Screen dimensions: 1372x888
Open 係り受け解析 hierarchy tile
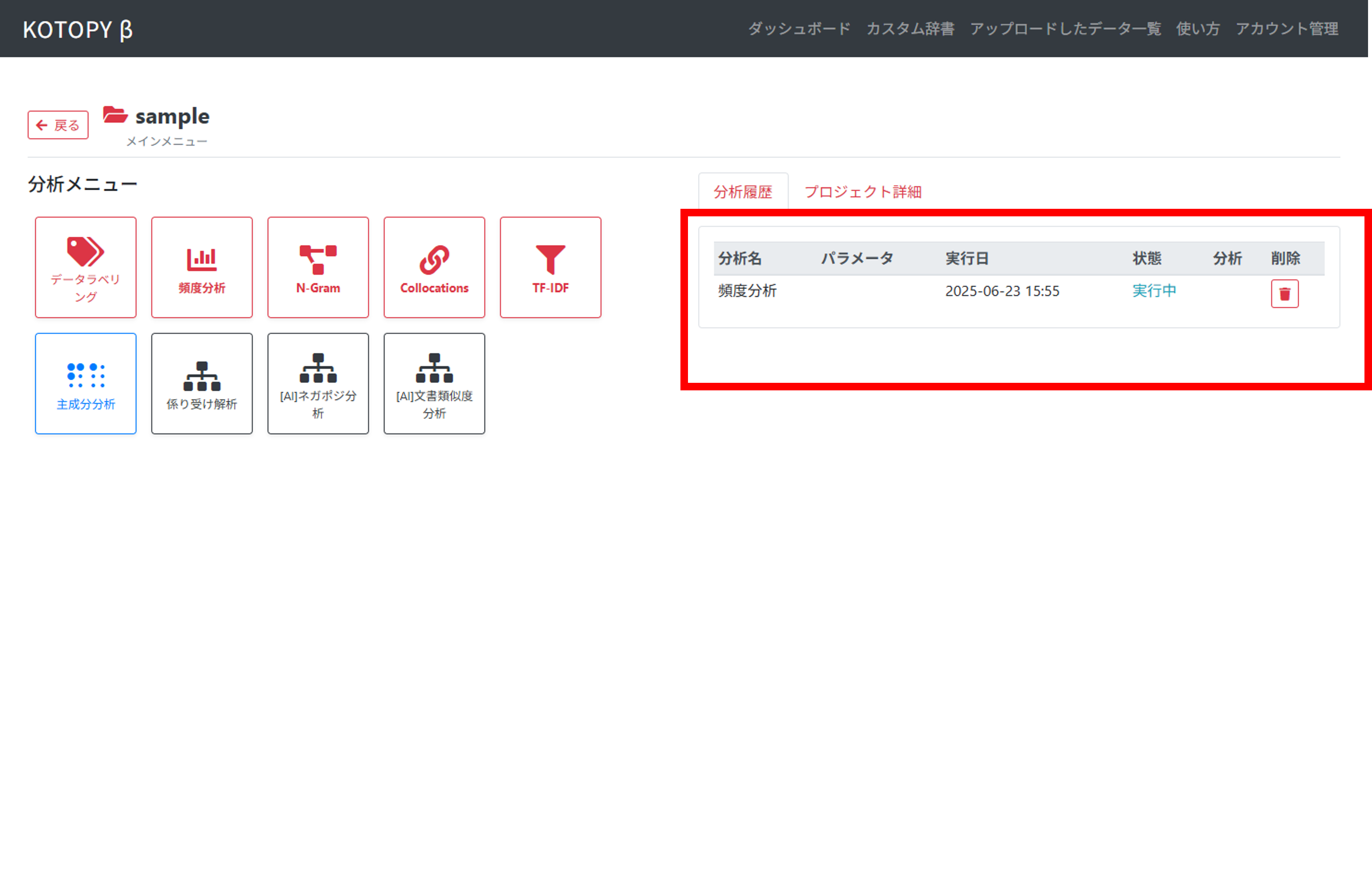pos(202,383)
